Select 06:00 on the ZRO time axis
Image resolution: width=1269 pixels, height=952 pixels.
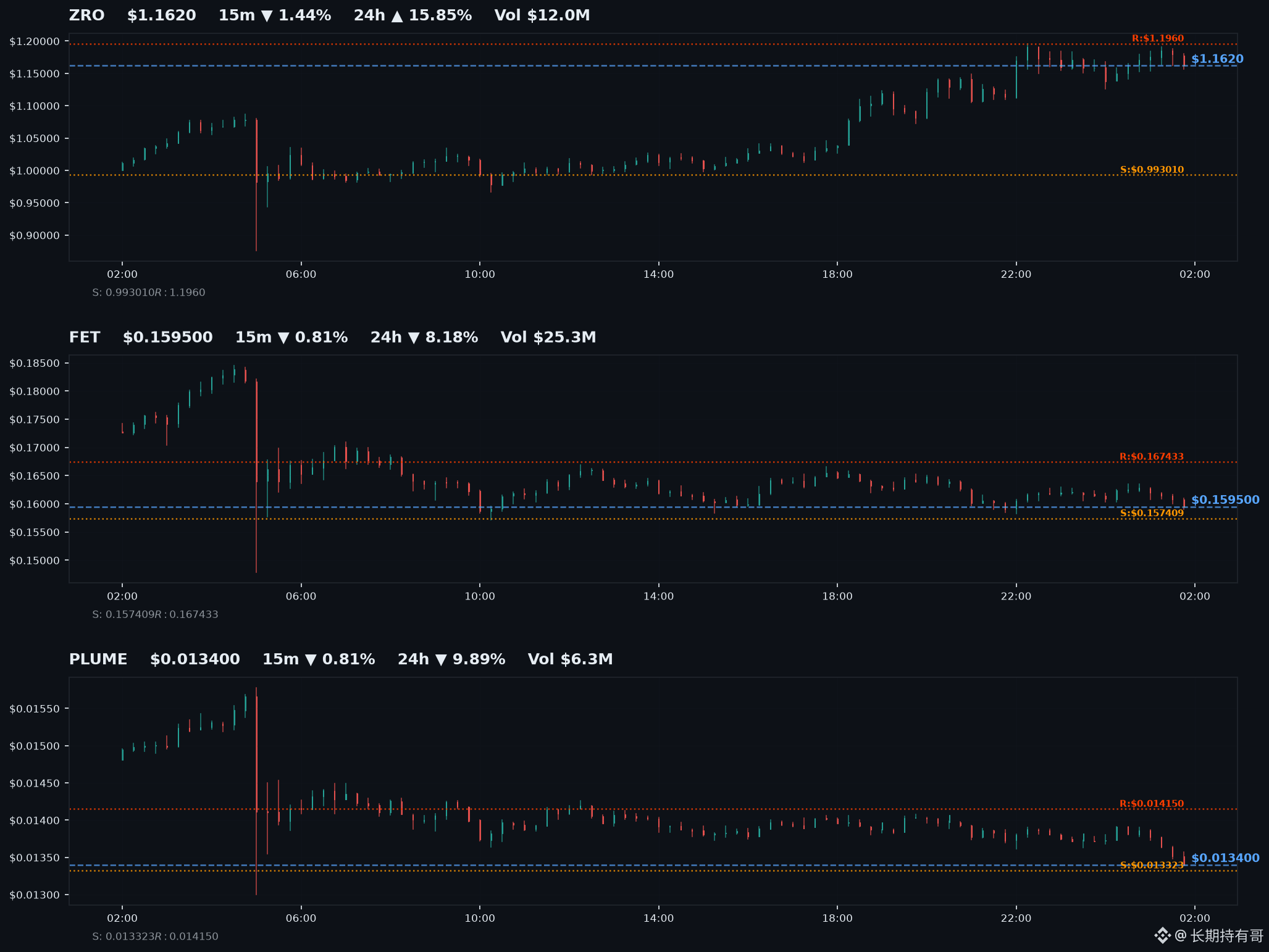[301, 274]
